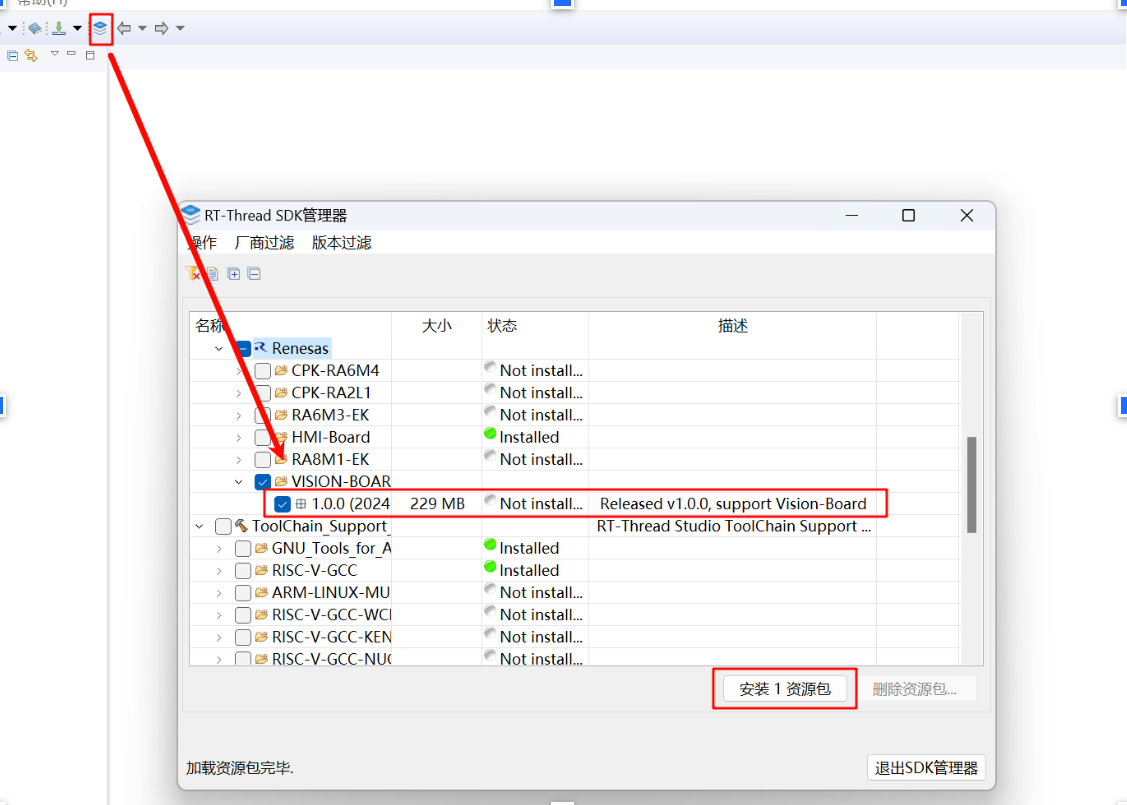Clear filter with funnel red-x icon
Screen dimensions: 1127x805
192,273
